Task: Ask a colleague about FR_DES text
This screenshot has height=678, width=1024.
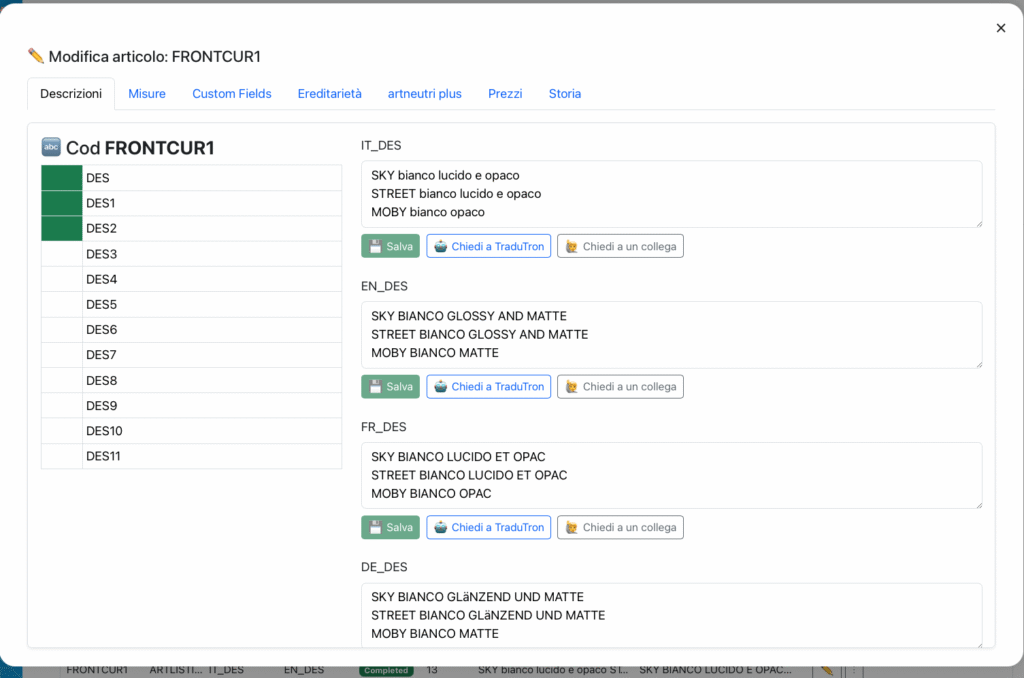Action: pos(620,527)
